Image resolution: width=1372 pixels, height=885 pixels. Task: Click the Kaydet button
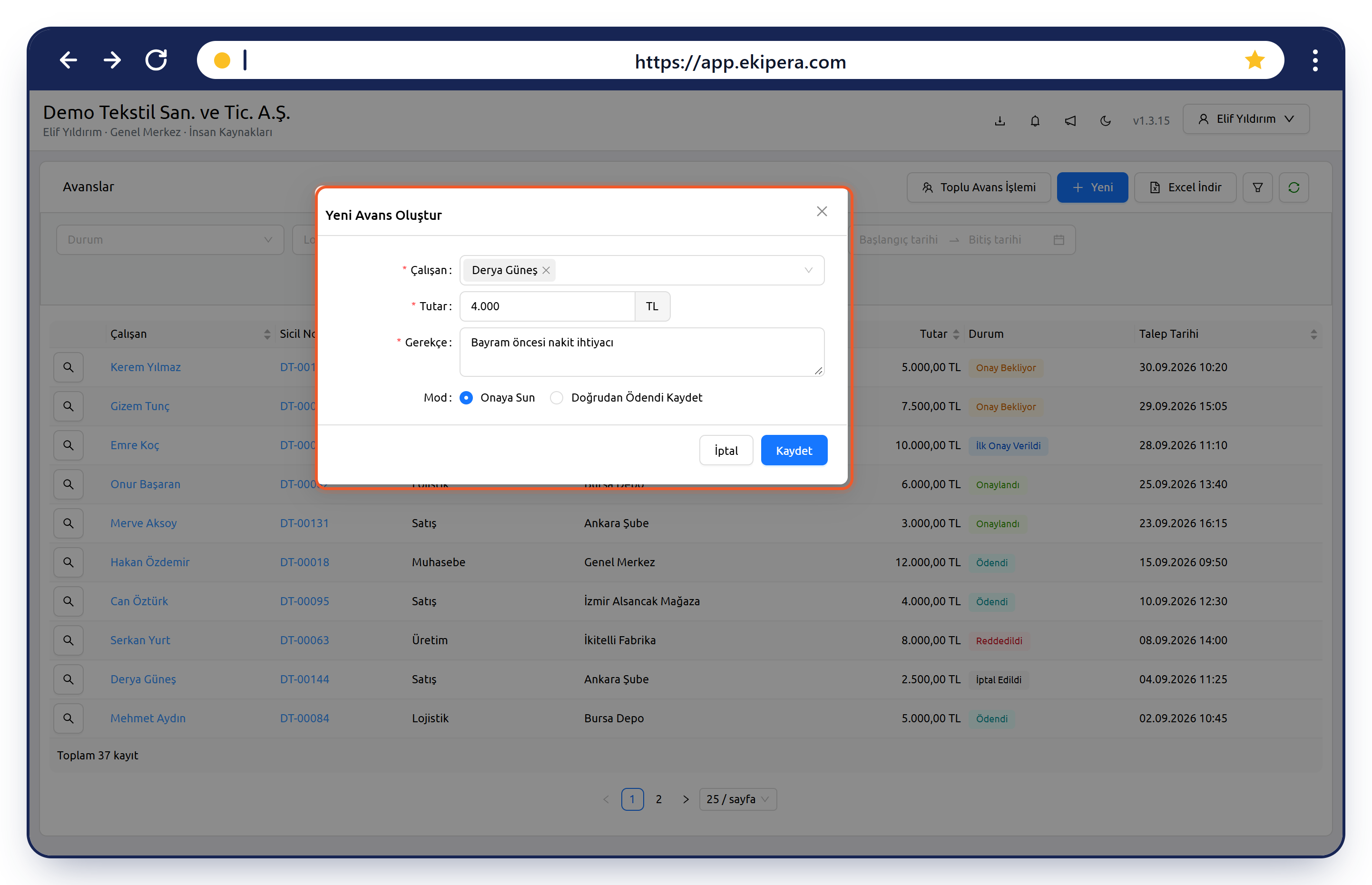[x=794, y=451]
